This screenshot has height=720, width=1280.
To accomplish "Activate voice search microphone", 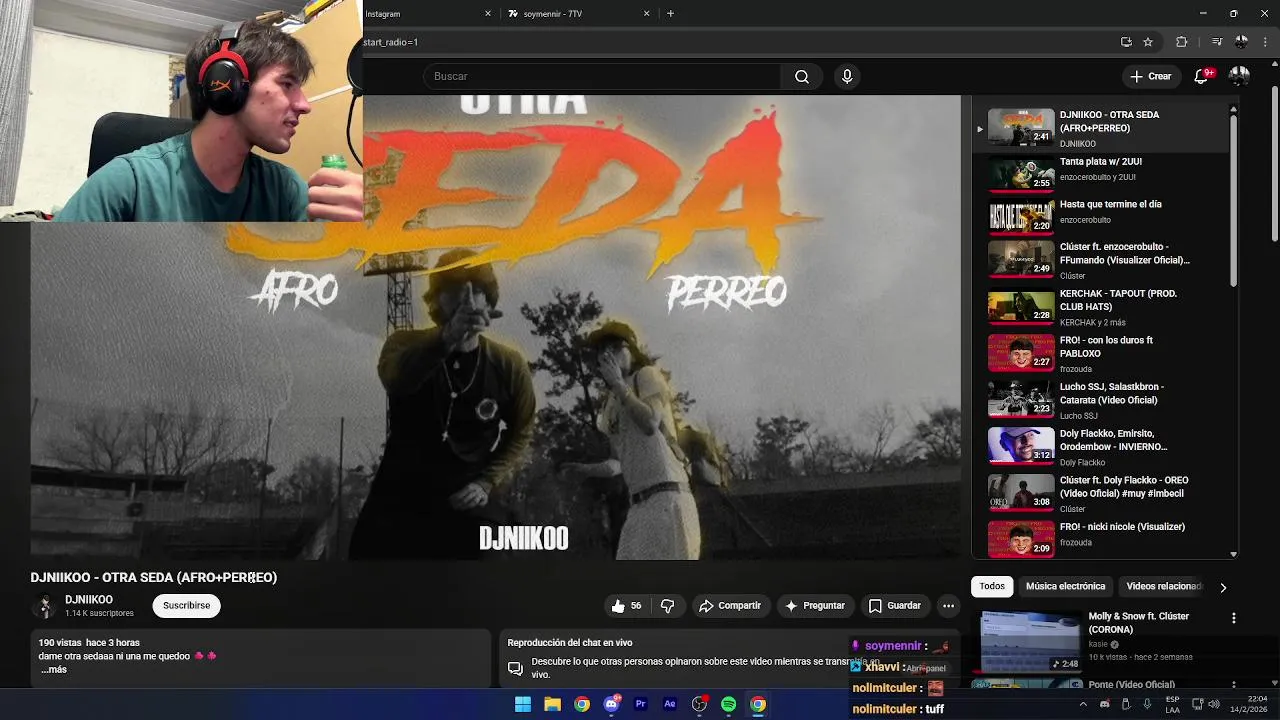I will (847, 76).
